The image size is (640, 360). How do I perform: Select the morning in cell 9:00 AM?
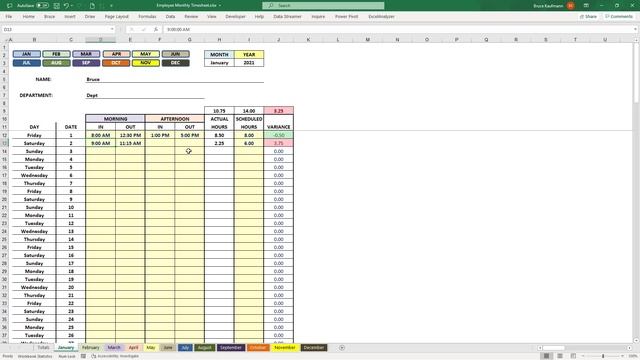pyautogui.click(x=100, y=143)
